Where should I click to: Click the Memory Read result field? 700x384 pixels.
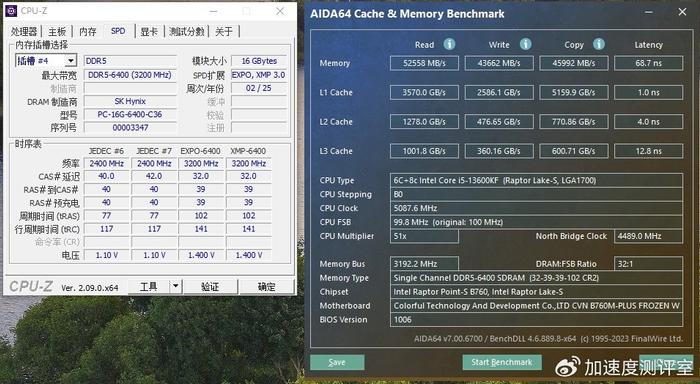tap(424, 63)
